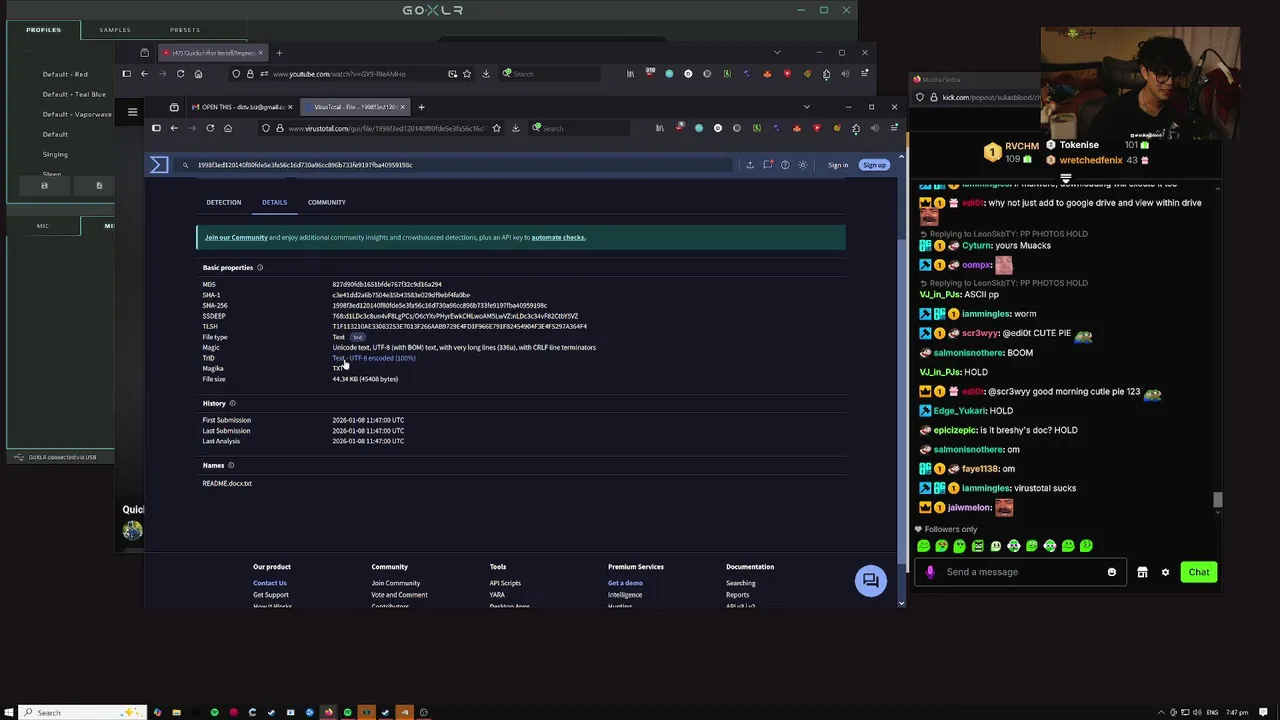Click the Get Support footer link
Image resolution: width=1280 pixels, height=720 pixels.
(270, 595)
